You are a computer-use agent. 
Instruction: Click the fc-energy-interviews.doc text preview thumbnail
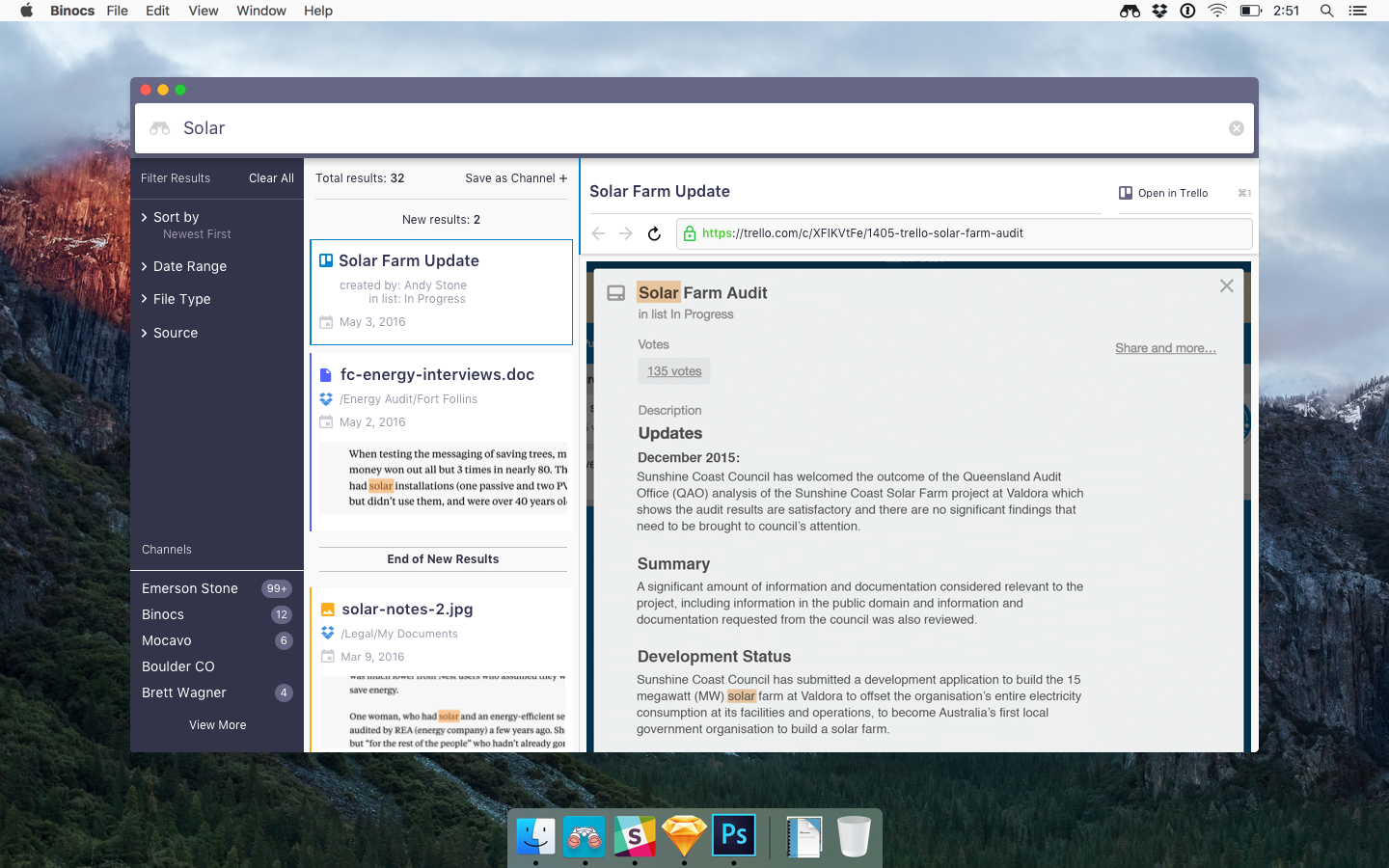click(x=444, y=477)
